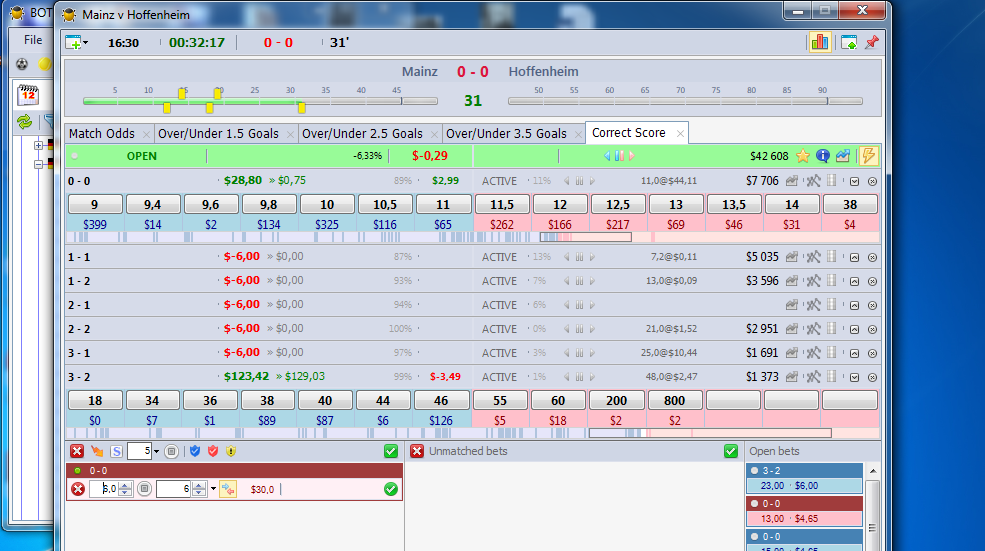Toggle round stop button beside 0-0 odds field
The width and height of the screenshot is (985, 551).
pyautogui.click(x=144, y=489)
